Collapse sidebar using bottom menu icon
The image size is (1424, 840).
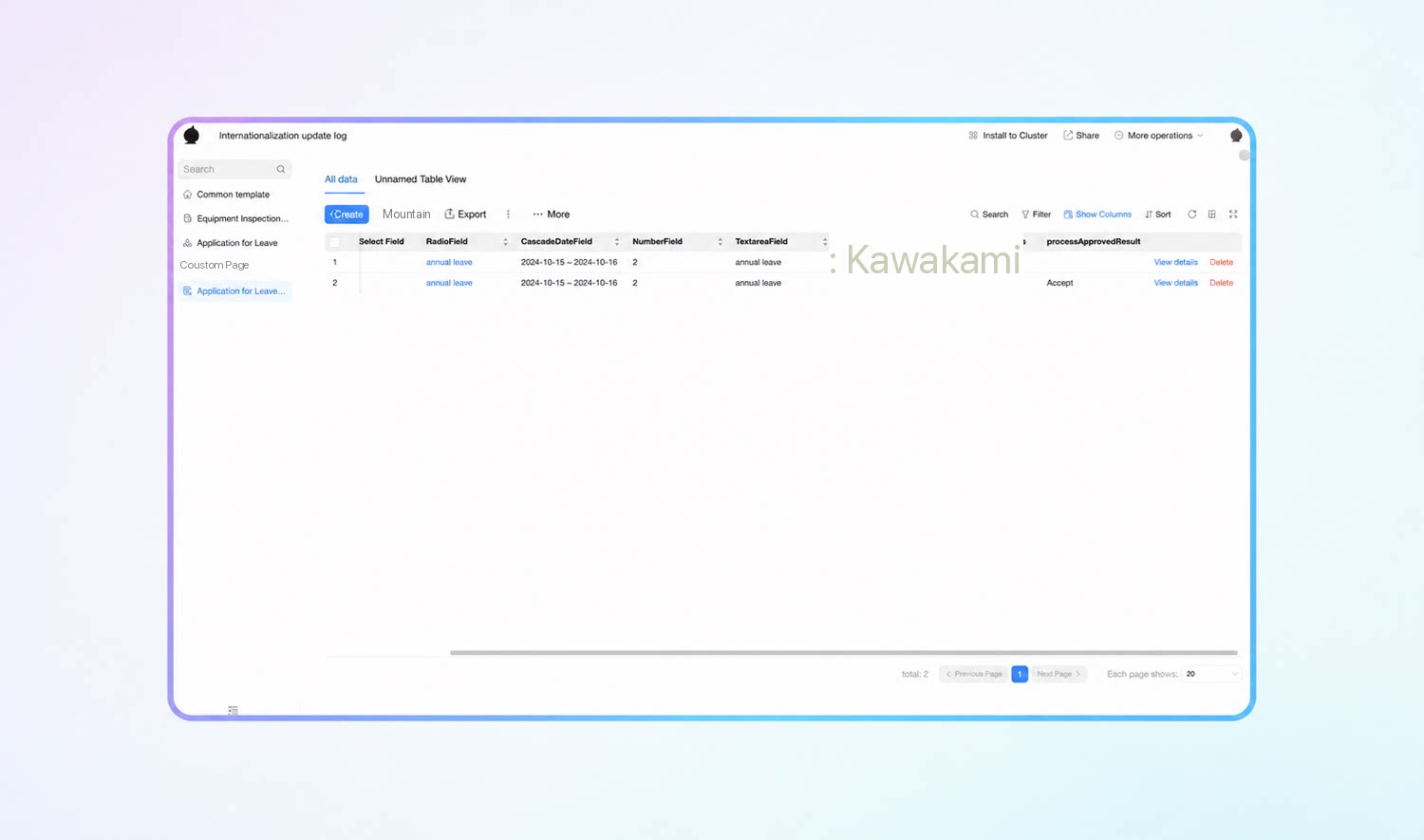click(x=234, y=710)
